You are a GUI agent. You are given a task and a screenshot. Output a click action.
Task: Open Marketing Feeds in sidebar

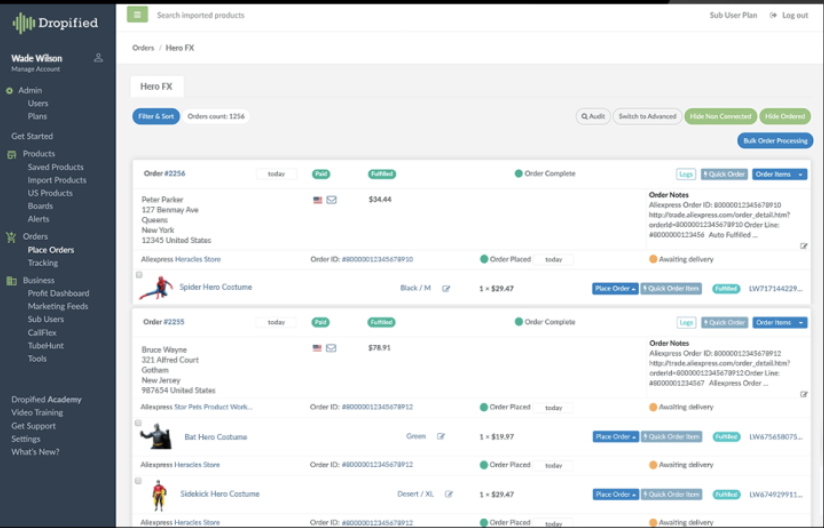point(58,306)
